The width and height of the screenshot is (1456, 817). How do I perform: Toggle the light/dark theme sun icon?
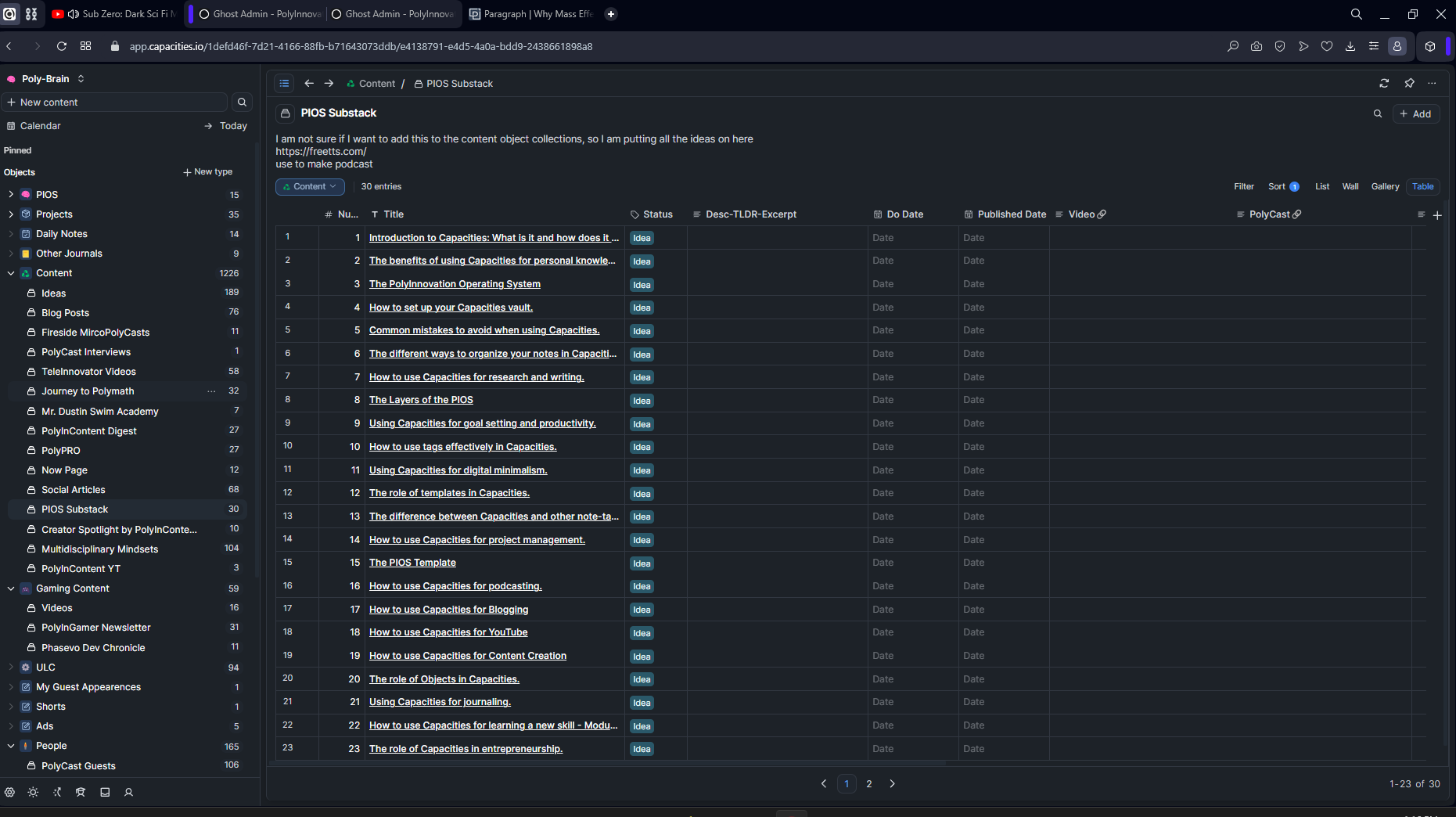click(33, 792)
